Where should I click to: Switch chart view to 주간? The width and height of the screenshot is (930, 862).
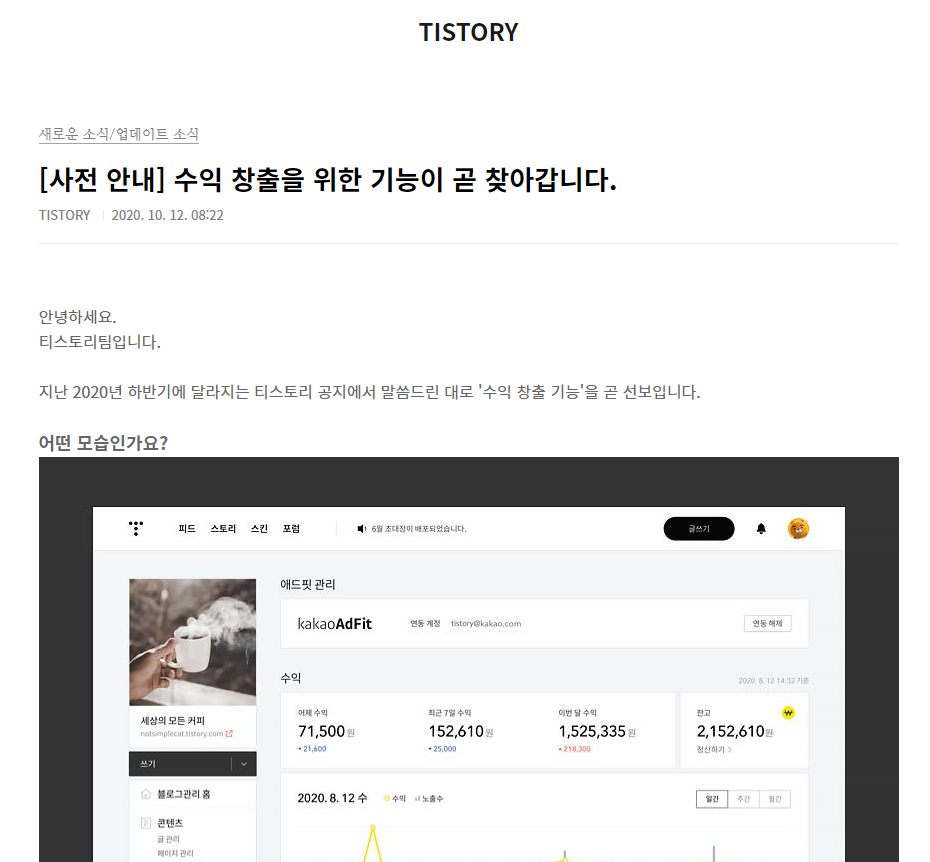click(743, 799)
